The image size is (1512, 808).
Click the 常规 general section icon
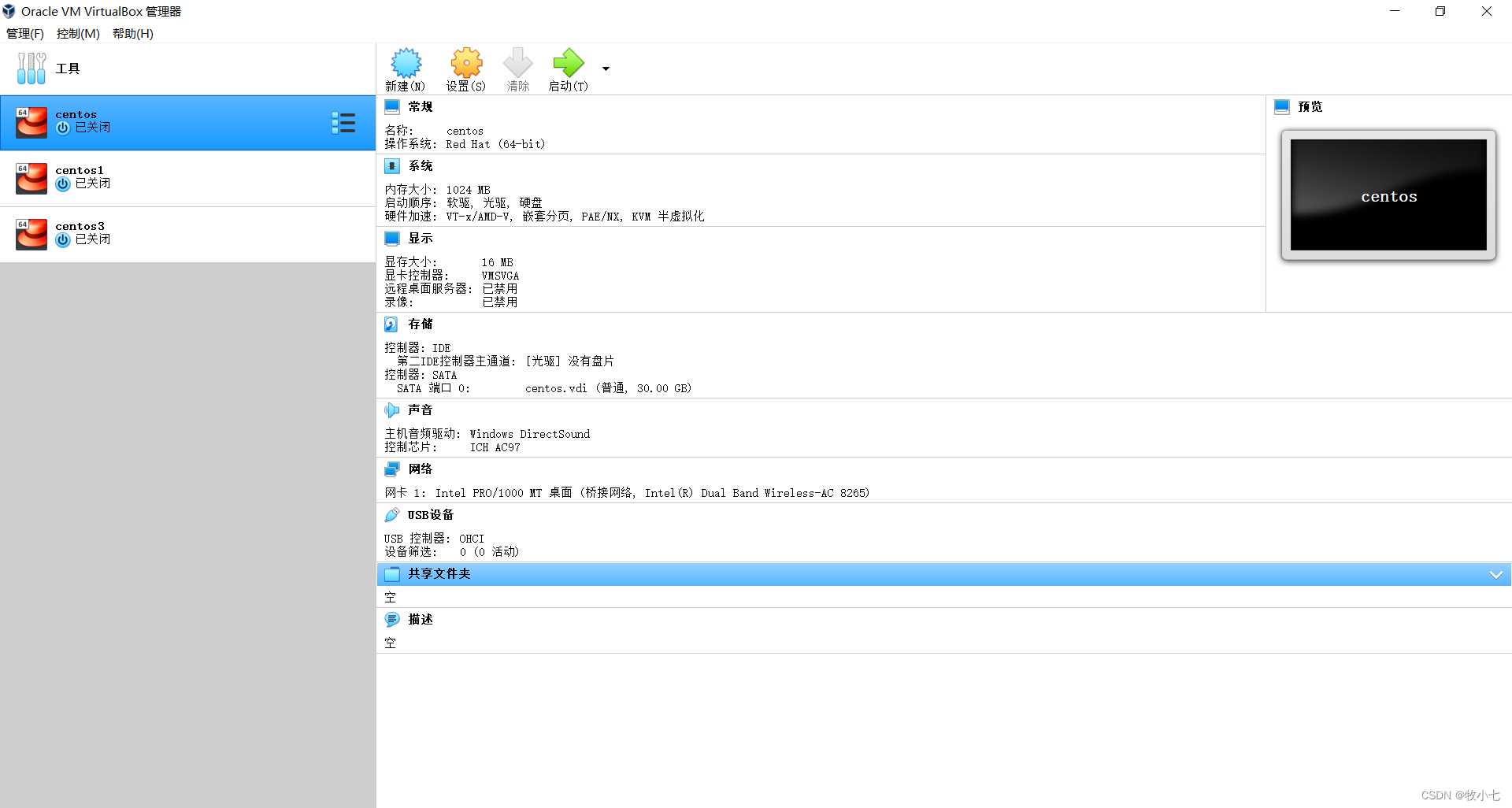(x=392, y=106)
